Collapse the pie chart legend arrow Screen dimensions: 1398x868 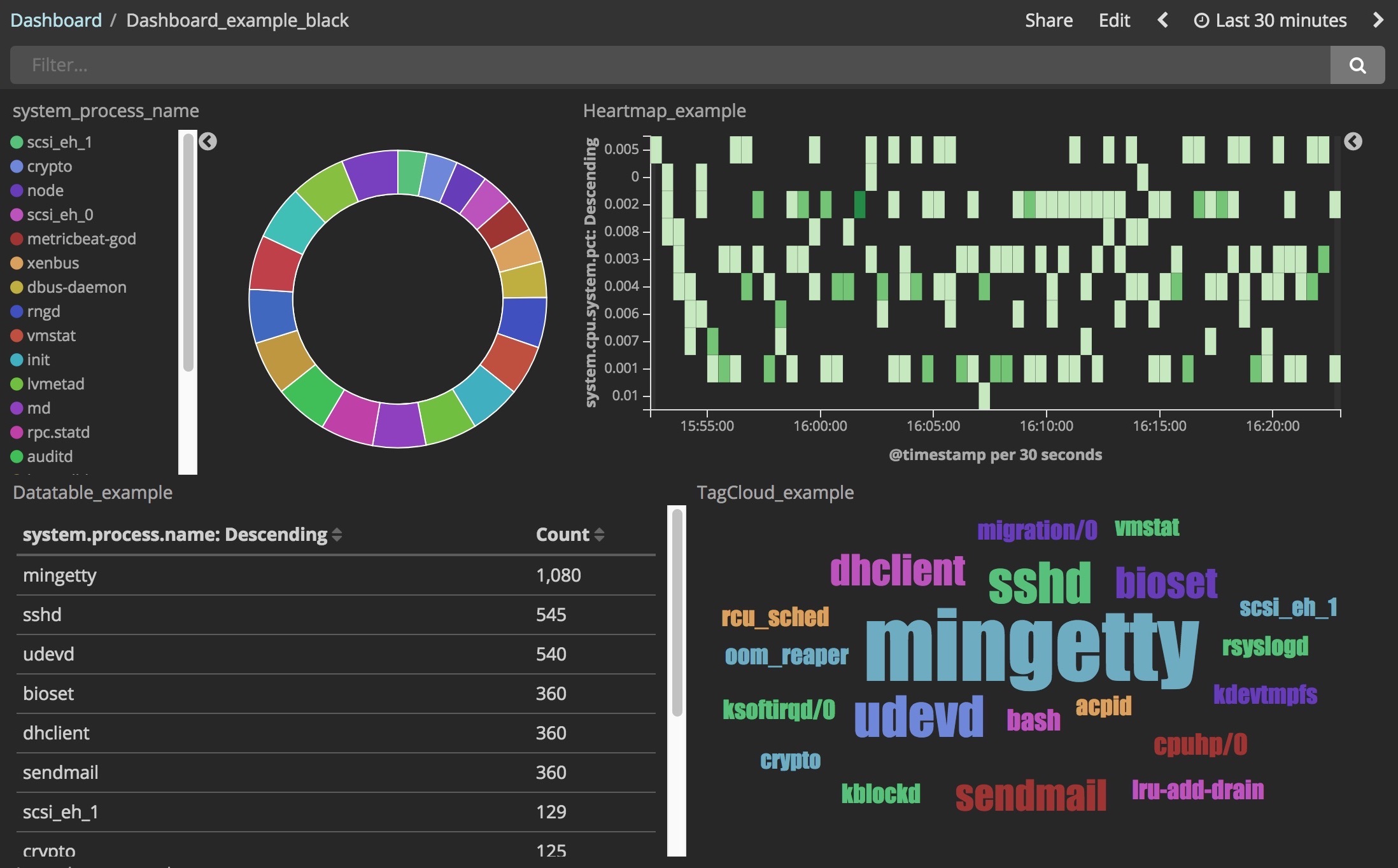point(208,141)
